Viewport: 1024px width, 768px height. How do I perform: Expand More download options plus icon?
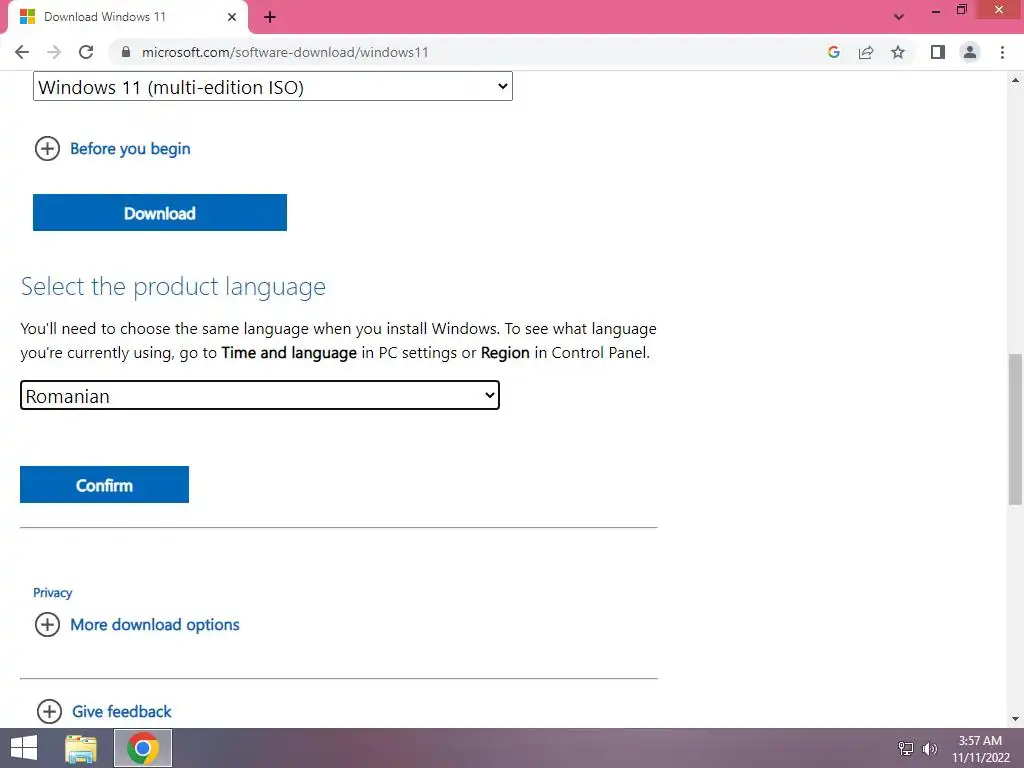click(x=47, y=624)
